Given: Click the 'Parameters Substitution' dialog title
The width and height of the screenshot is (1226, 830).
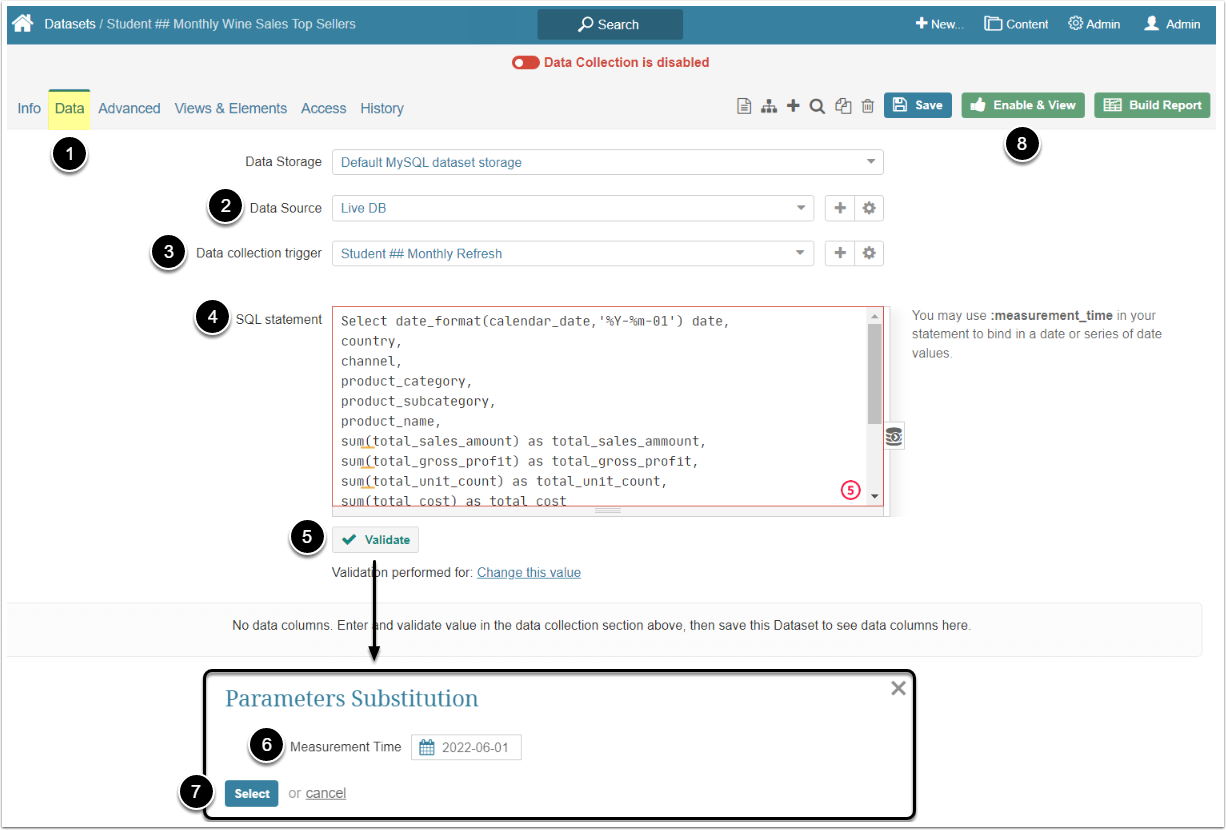Looking at the screenshot, I should 352,698.
